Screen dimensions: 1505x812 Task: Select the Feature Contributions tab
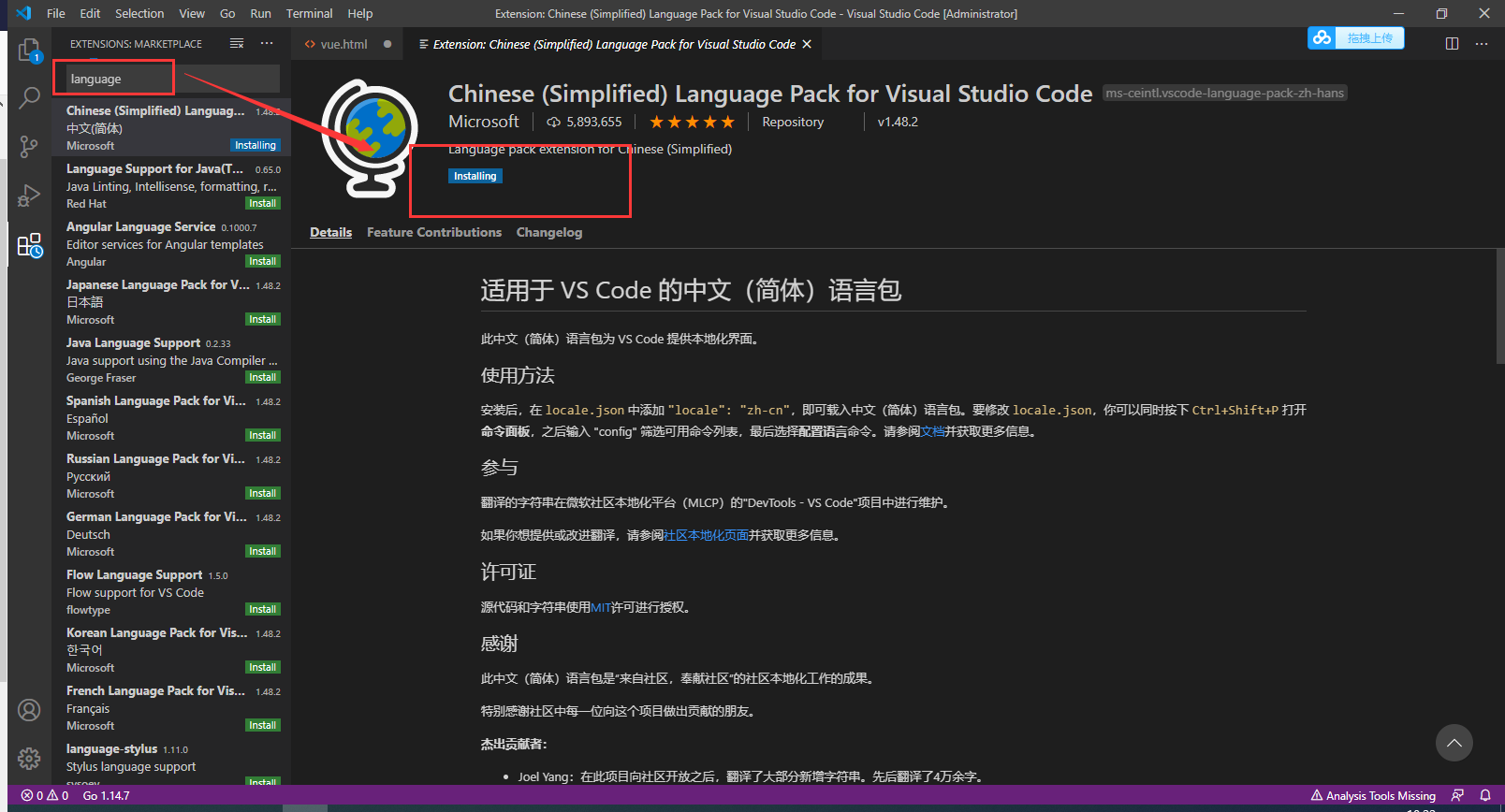(434, 232)
